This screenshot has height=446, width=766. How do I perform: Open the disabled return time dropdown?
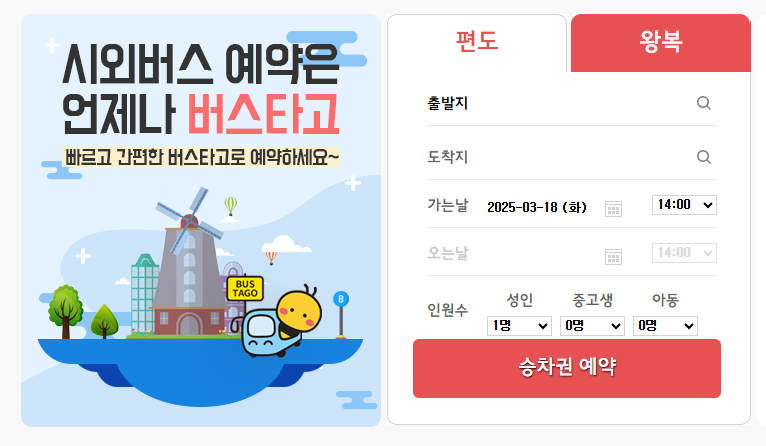[x=684, y=253]
